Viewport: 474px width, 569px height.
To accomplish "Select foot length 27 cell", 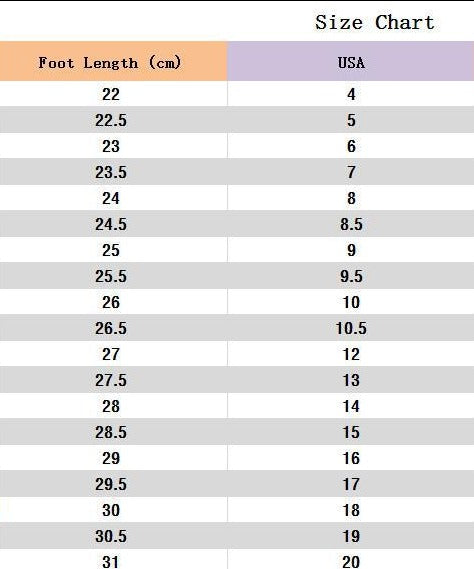I will pos(114,354).
